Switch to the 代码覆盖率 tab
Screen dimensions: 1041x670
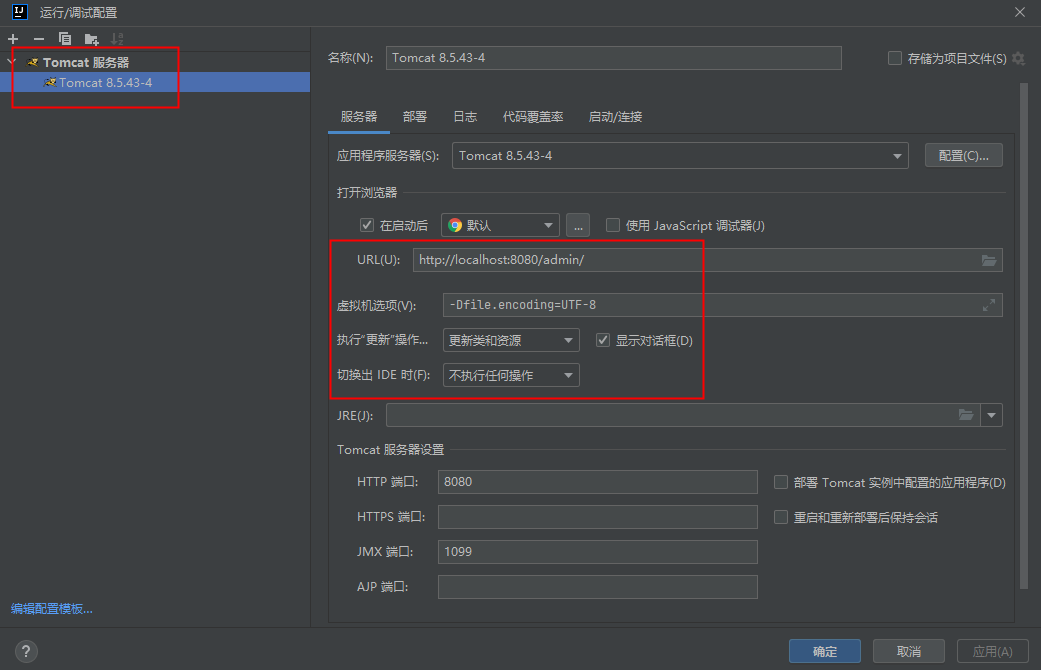tap(532, 117)
